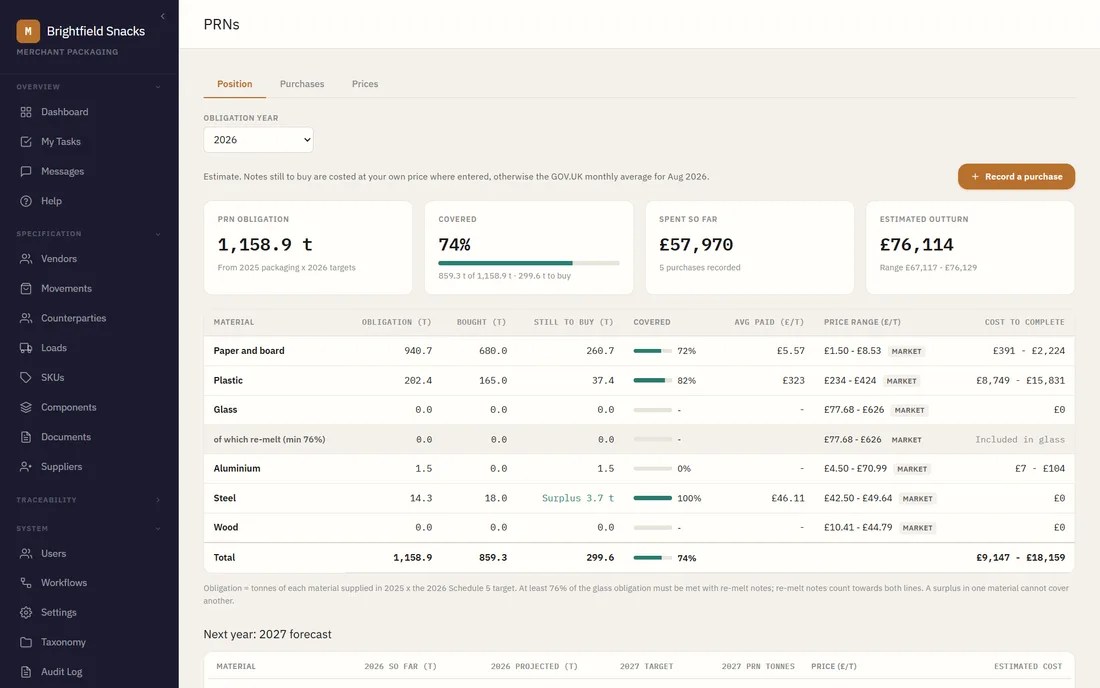The image size is (1100, 688).
Task: Click the Plastic row material name
Action: point(228,380)
